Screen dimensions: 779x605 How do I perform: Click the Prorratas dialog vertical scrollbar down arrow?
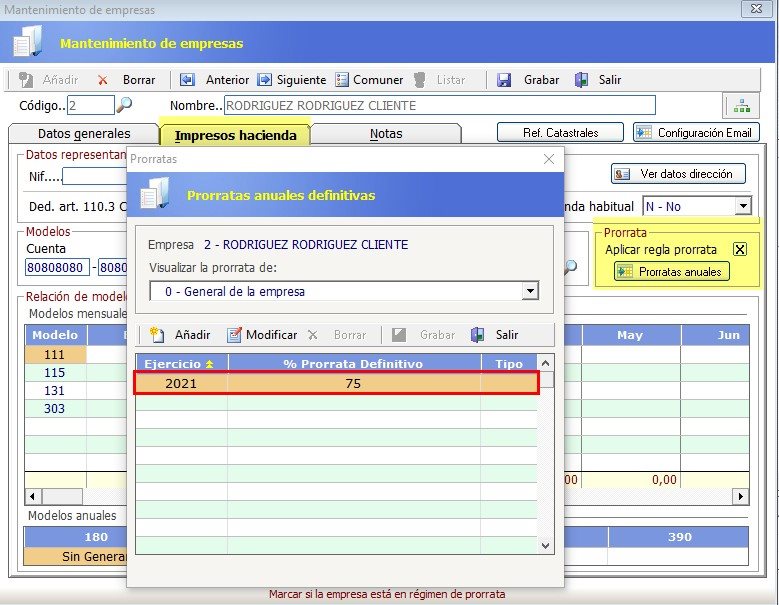[545, 545]
